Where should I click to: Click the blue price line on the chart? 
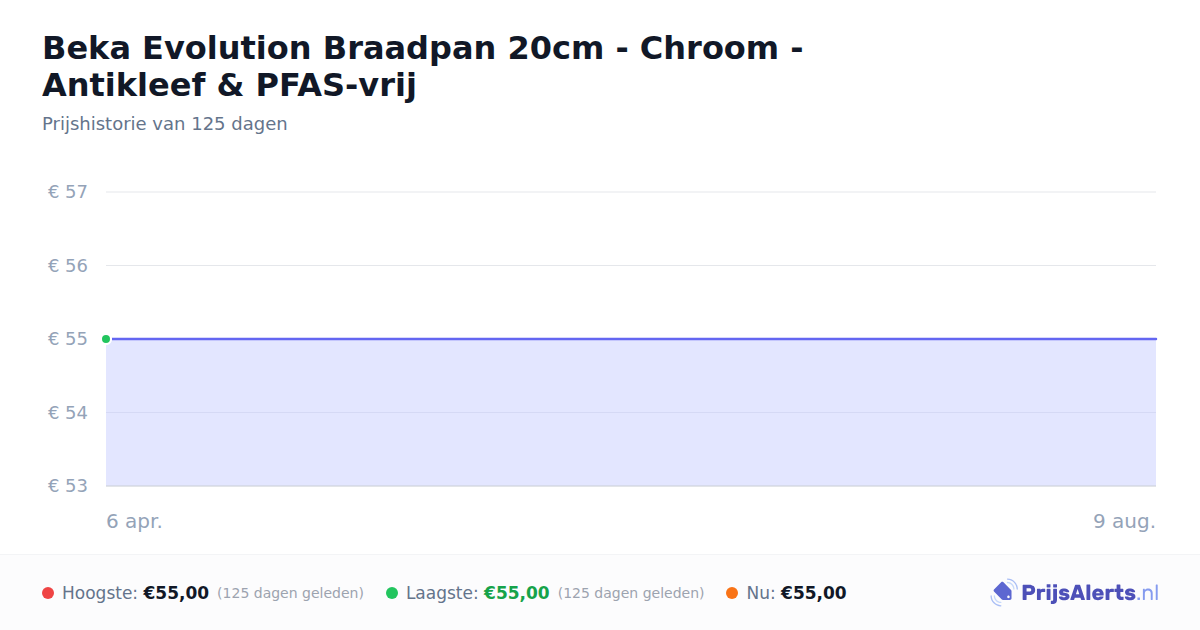coord(631,339)
